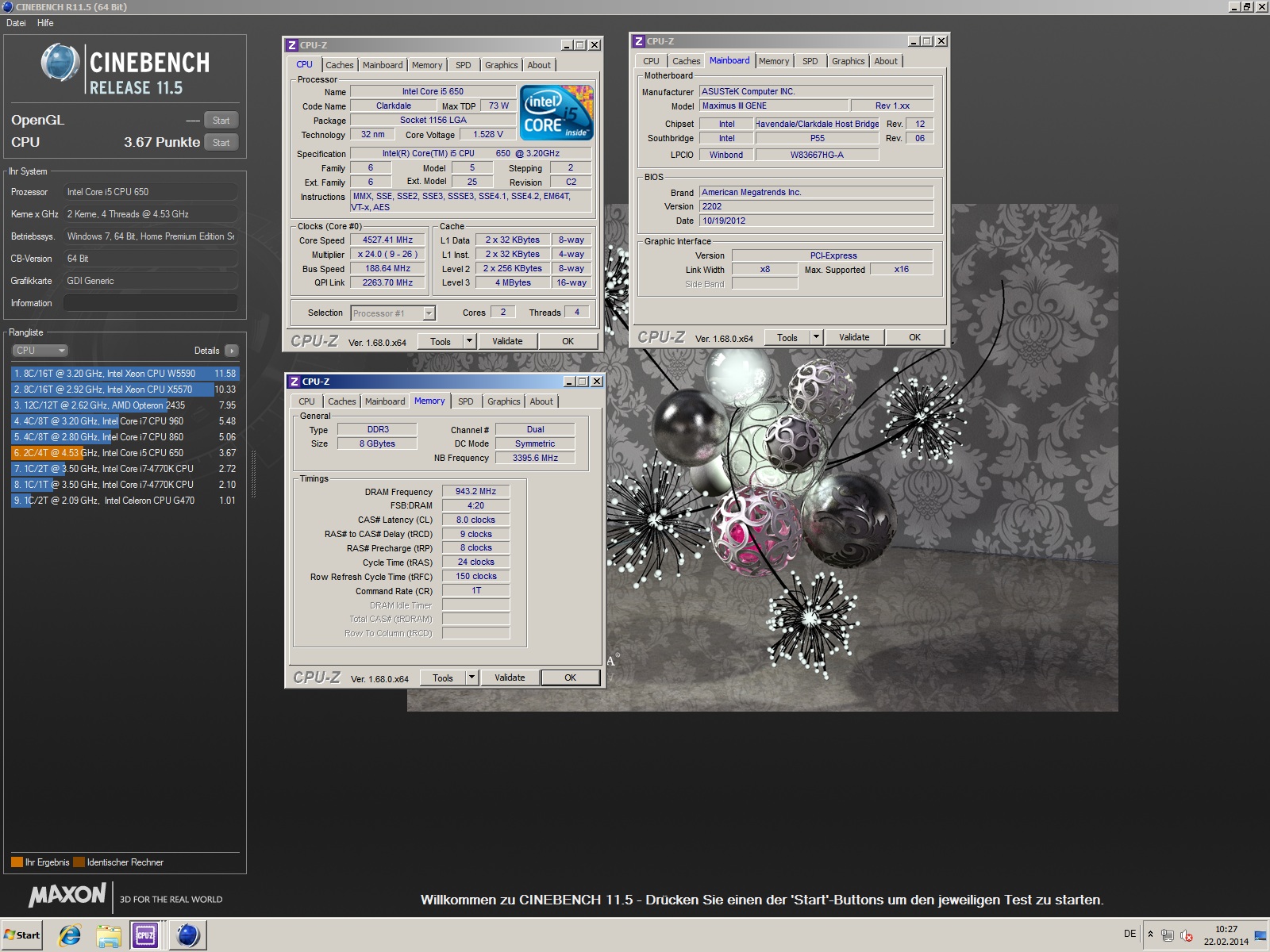Click the sidebar resize grip handle
The height and width of the screenshot is (952, 1270).
(254, 474)
